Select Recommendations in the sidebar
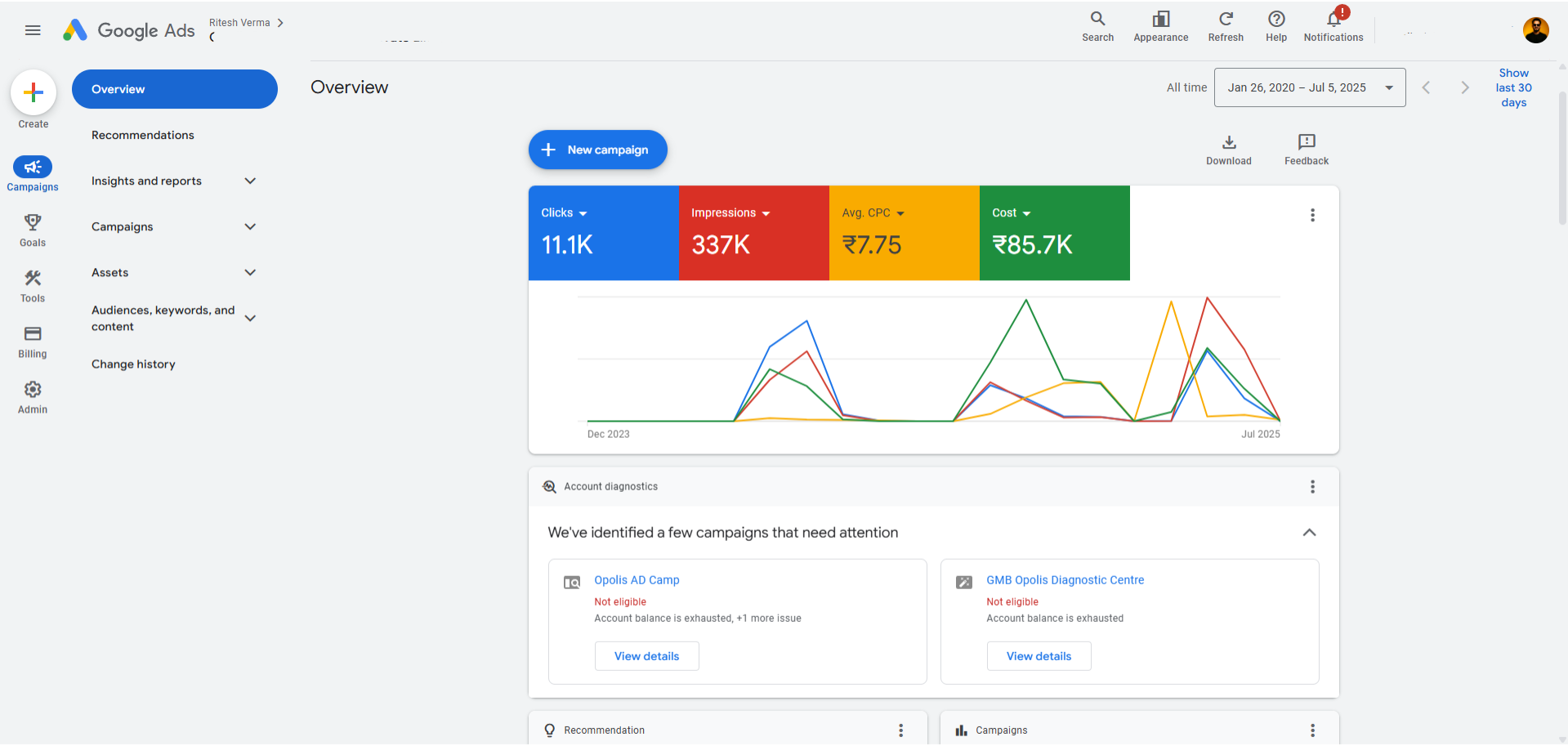This screenshot has height=746, width=1568. (143, 136)
